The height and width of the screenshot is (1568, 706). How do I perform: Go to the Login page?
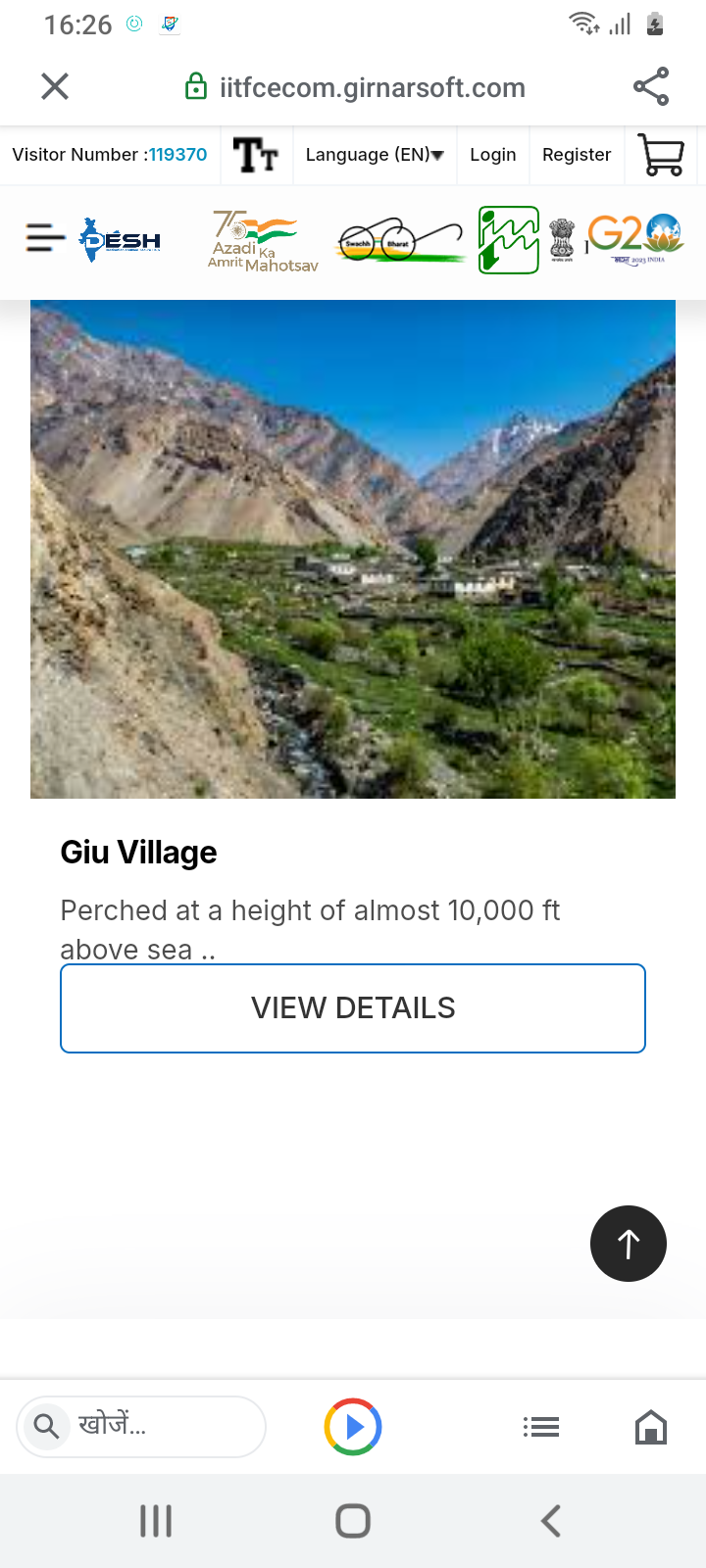[492, 155]
